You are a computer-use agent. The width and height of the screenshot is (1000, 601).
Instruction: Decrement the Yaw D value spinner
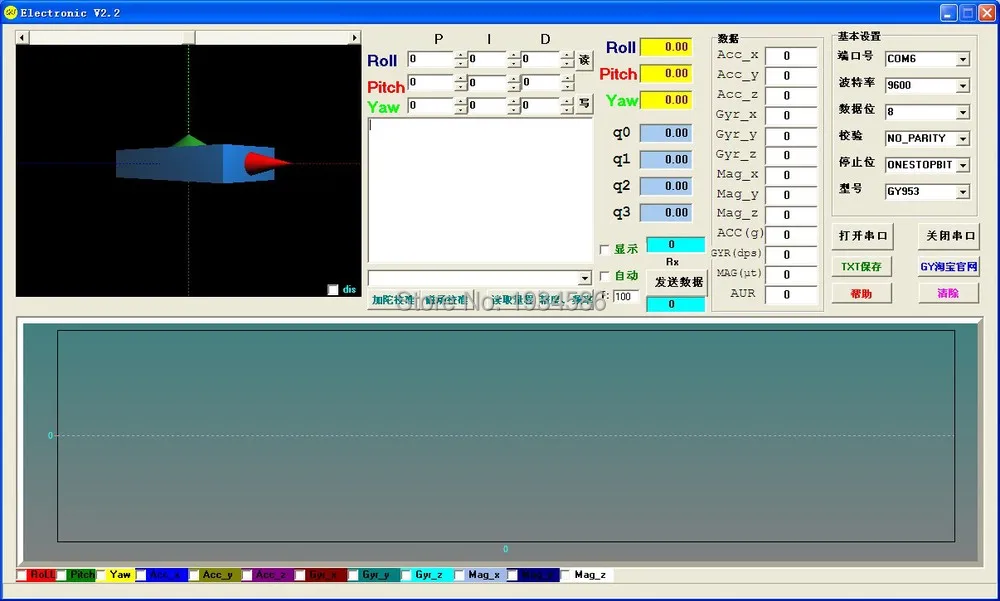(x=567, y=110)
